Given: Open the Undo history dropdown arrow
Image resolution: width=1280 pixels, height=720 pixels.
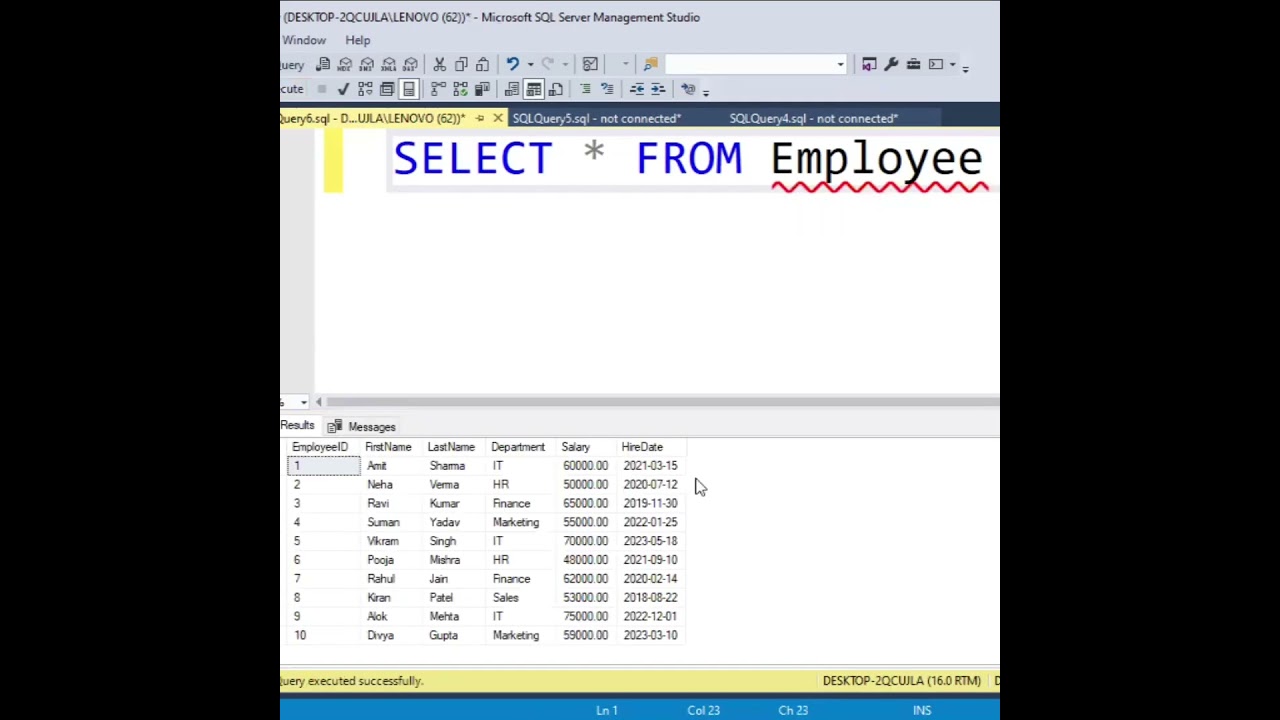Looking at the screenshot, I should click(x=529, y=64).
